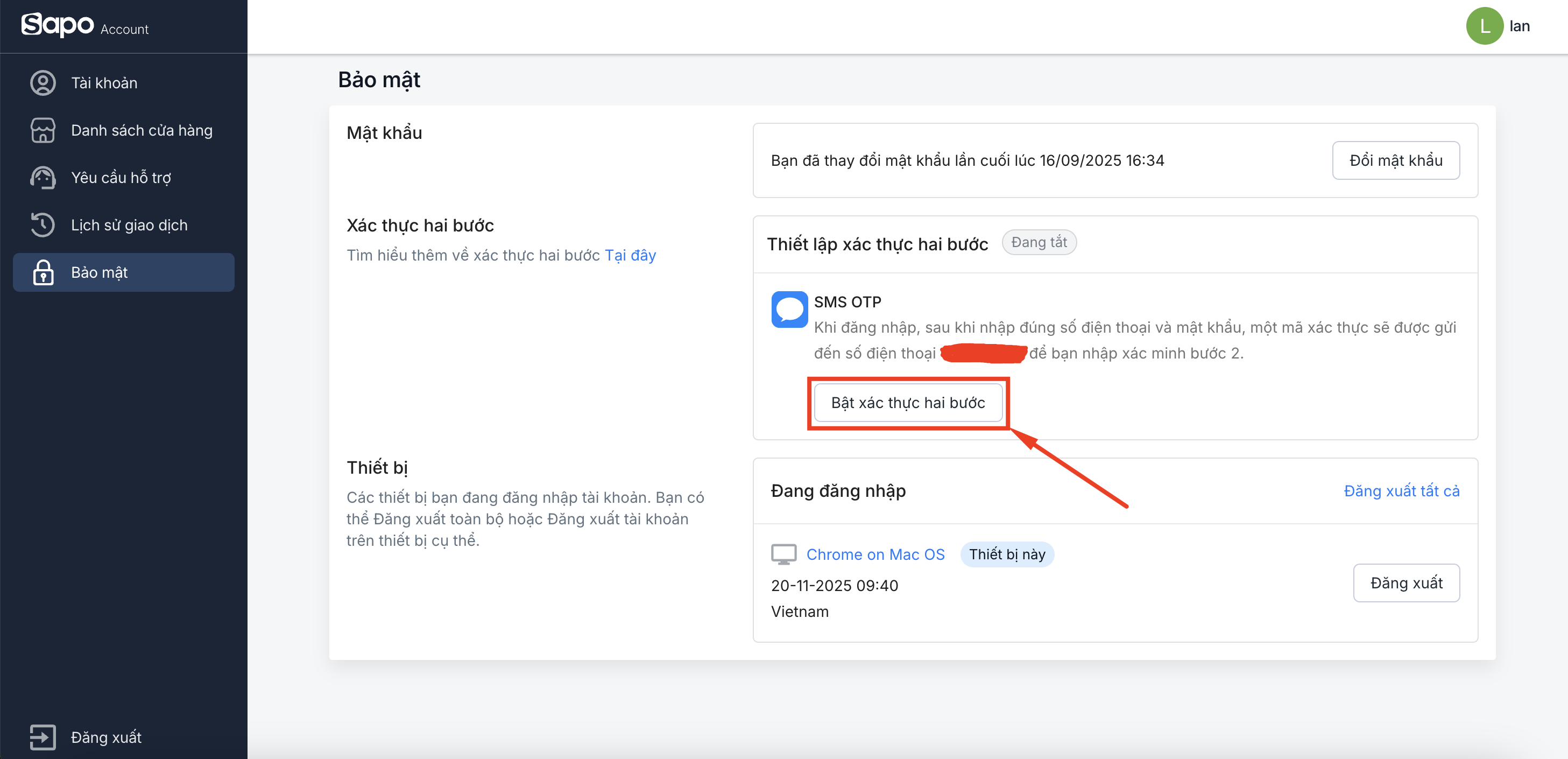
Task: Click the blue SMS OTP chat bubble icon
Action: click(789, 310)
